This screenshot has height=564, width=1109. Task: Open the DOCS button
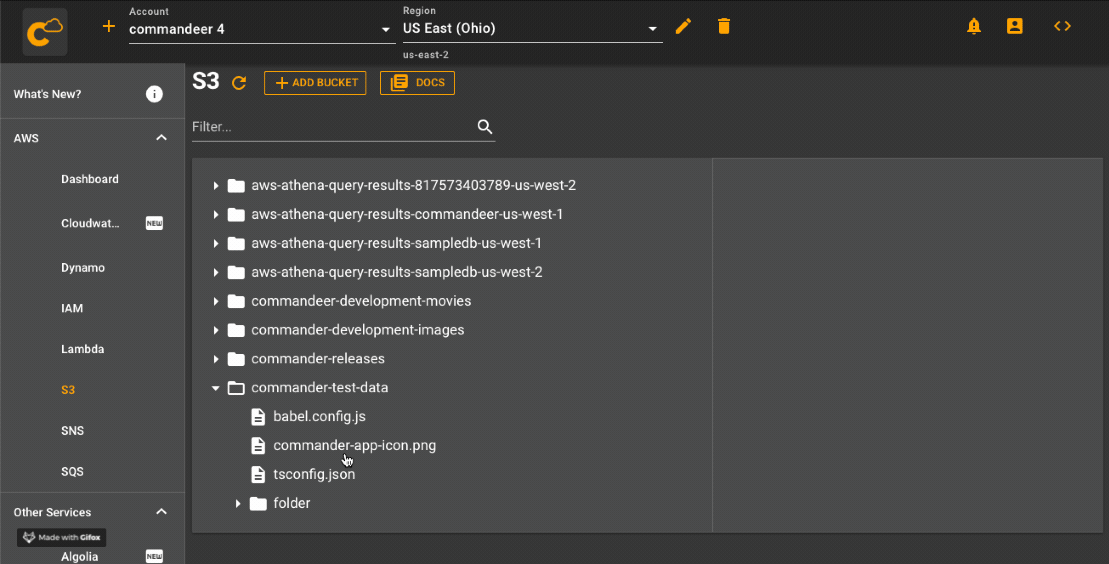click(417, 83)
